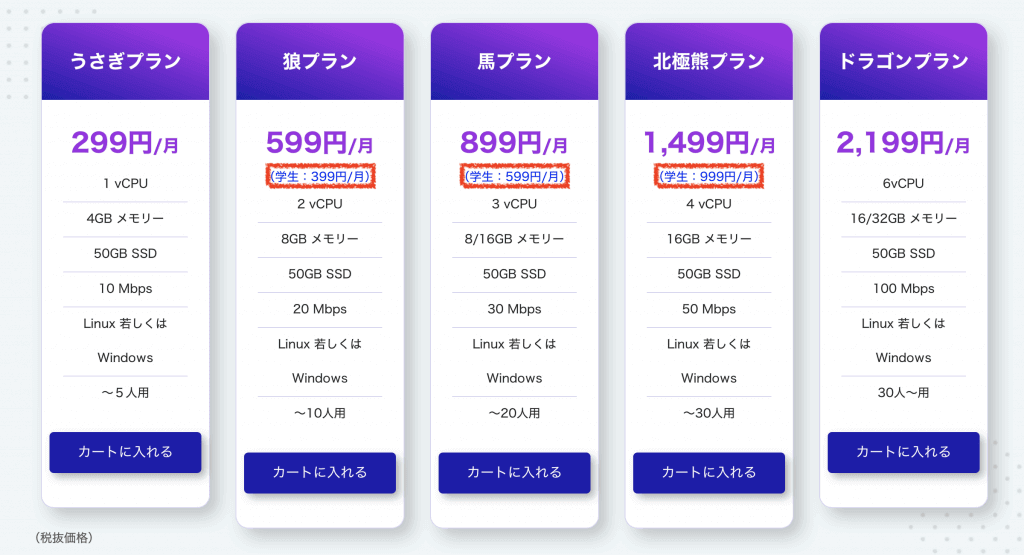Click student price 学生：999円/月
The width and height of the screenshot is (1024, 555).
click(x=709, y=176)
